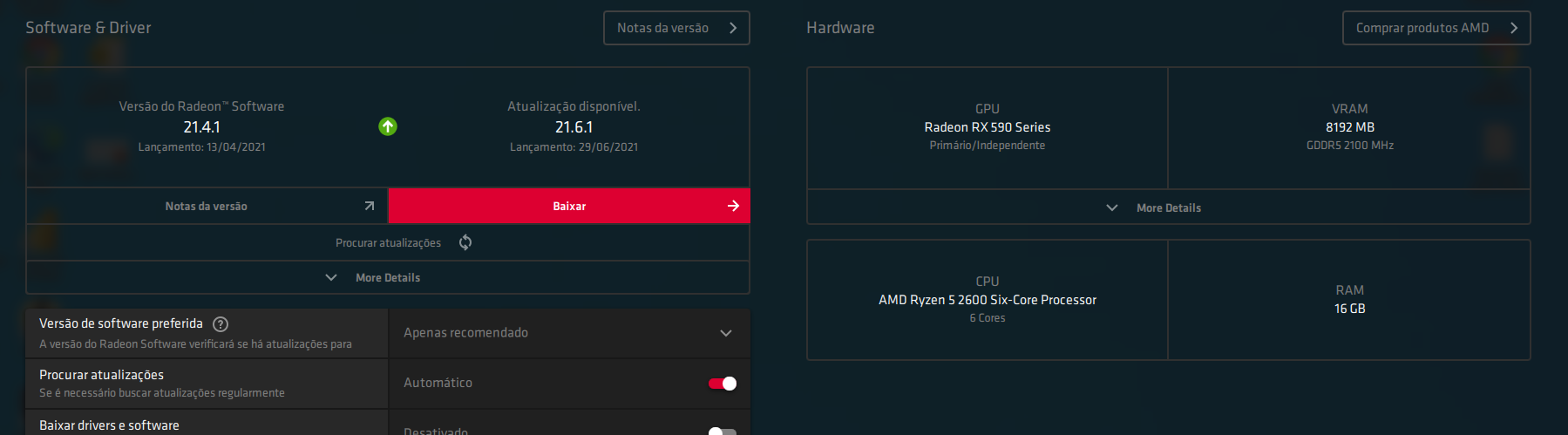The height and width of the screenshot is (435, 1568).
Task: Click the installed version number 21.4.1
Action: tap(201, 127)
